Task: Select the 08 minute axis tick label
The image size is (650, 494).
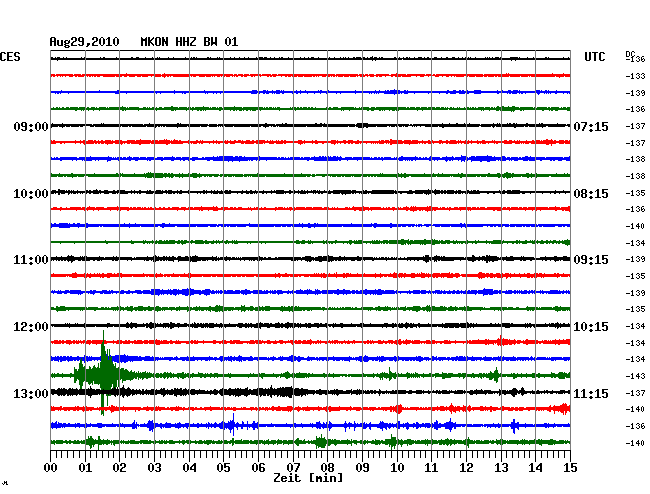Action: tap(327, 468)
